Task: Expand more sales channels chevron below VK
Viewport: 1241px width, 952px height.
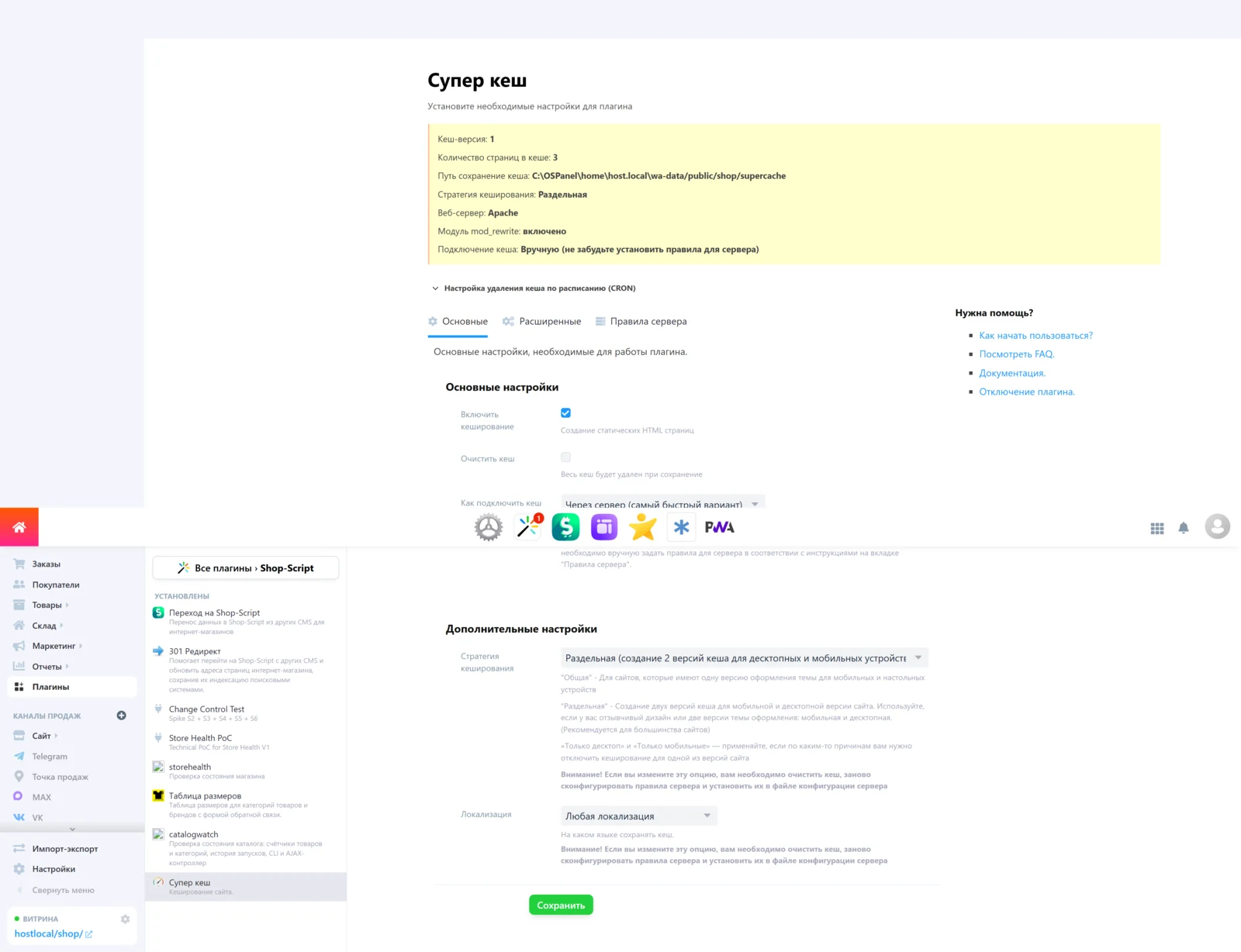Action: click(x=72, y=829)
